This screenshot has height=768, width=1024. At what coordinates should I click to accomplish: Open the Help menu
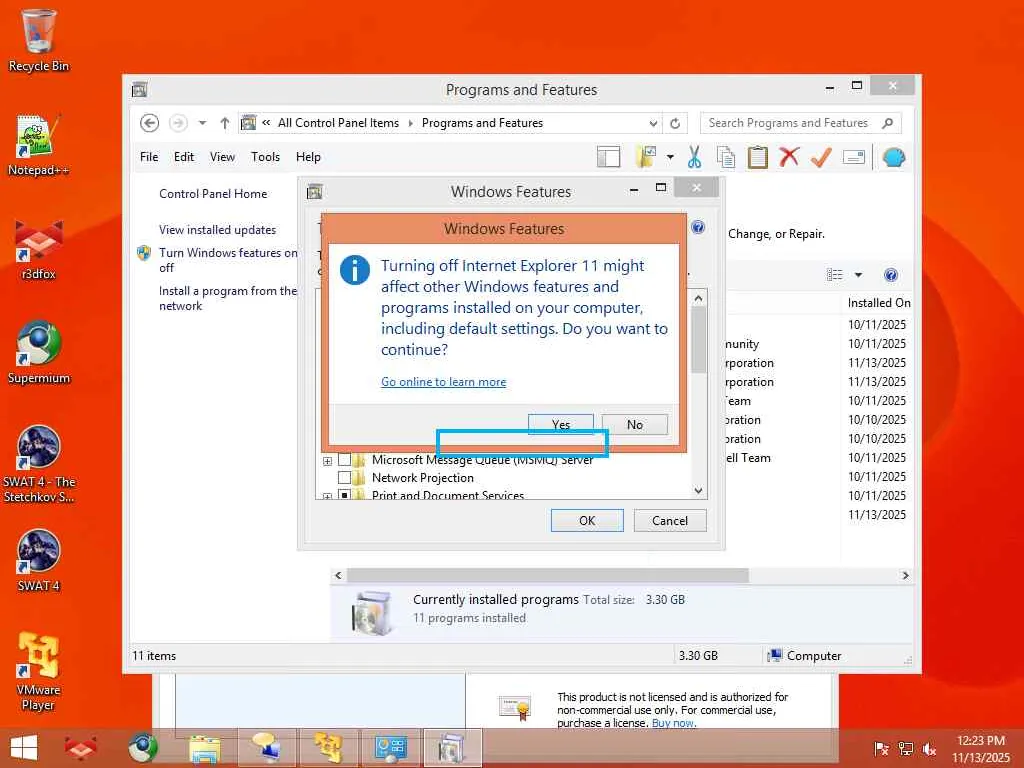pyautogui.click(x=308, y=157)
